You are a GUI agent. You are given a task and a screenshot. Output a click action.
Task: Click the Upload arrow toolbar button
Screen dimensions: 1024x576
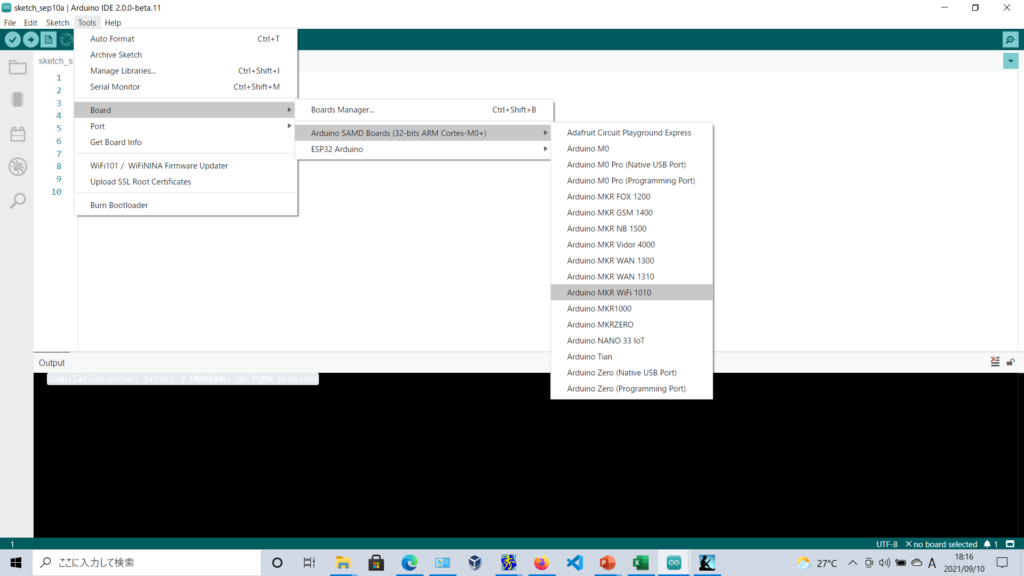31,40
